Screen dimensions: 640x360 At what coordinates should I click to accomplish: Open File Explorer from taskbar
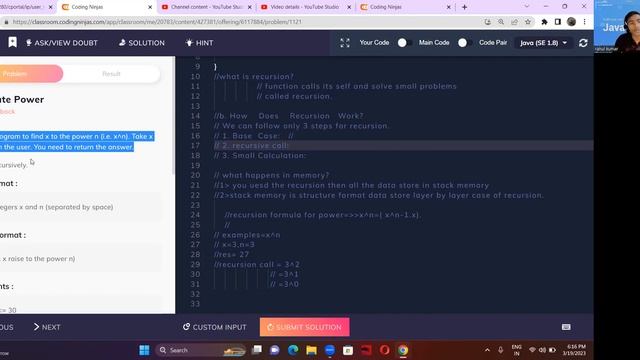311,350
